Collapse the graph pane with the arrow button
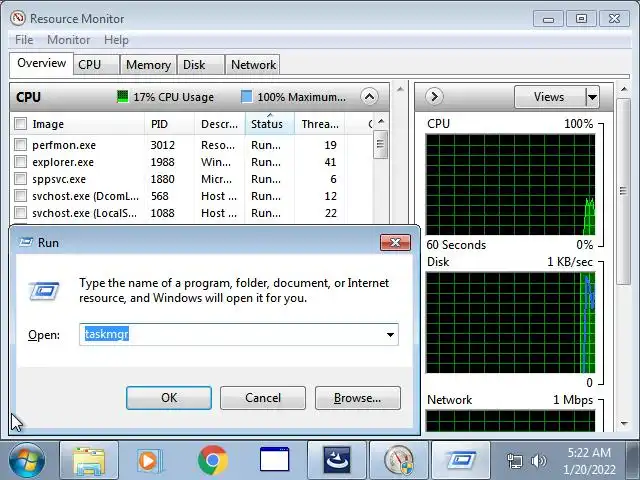This screenshot has height=480, width=640. (x=434, y=97)
